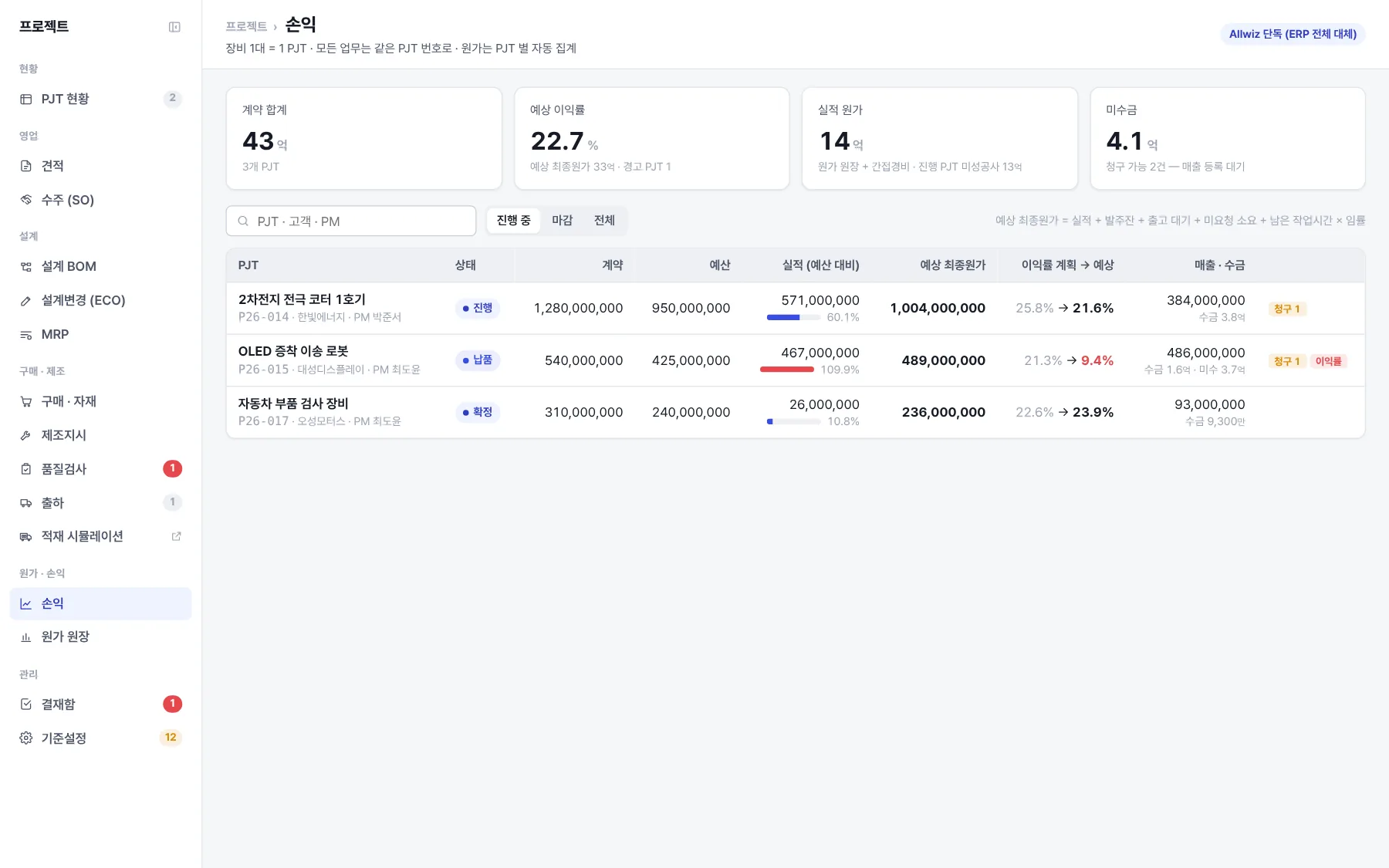Focus the PJT · 고객 · PM search field

tap(351, 221)
